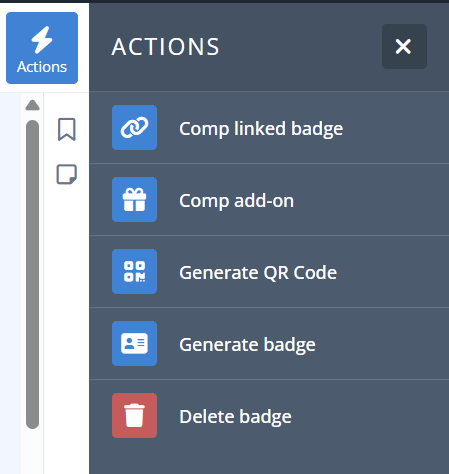The image size is (449, 474).
Task: Click the gray vertical scrollbar thumb
Action: pyautogui.click(x=32, y=274)
